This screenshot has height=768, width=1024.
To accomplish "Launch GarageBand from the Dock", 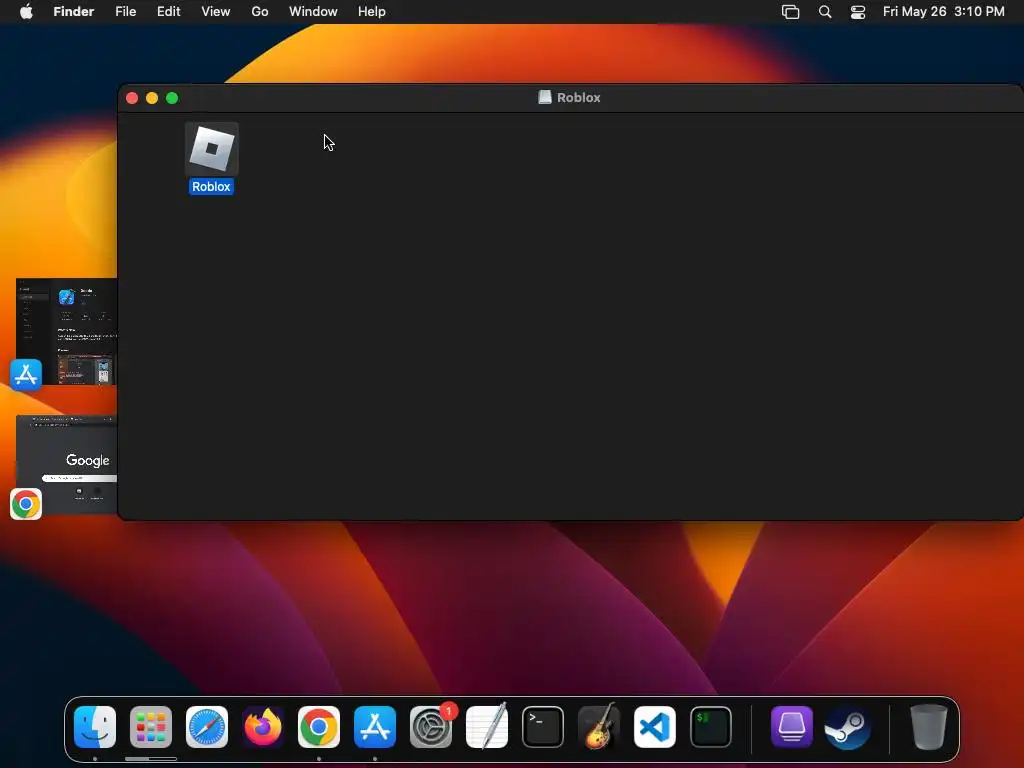I will click(599, 727).
